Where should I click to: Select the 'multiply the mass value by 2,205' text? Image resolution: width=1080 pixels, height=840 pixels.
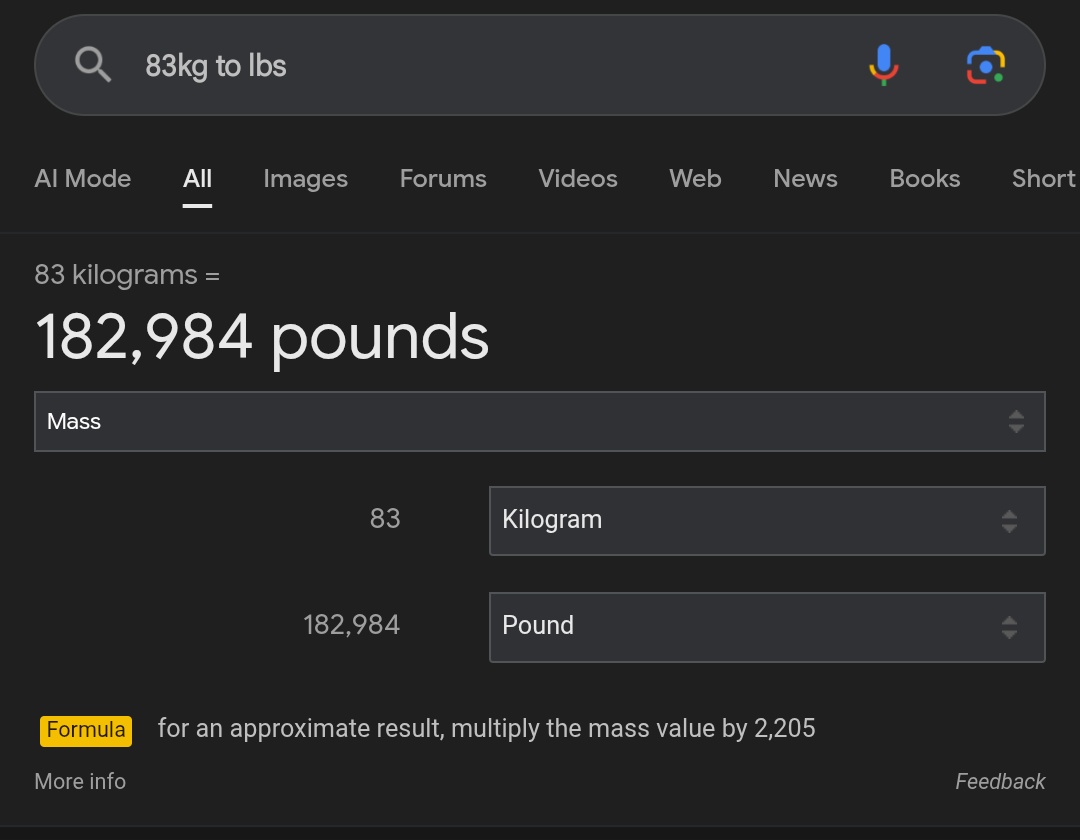tap(633, 728)
